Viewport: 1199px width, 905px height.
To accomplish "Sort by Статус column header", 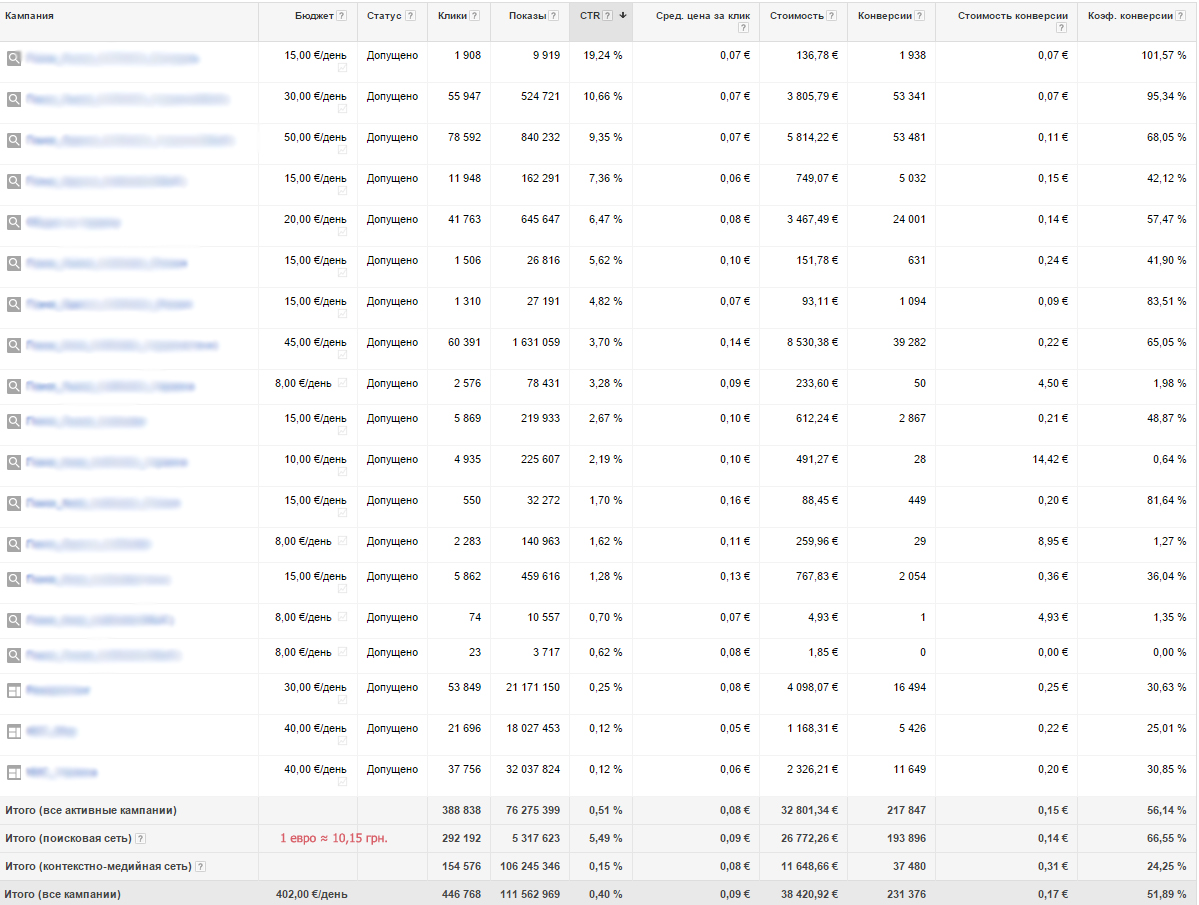I will (384, 15).
